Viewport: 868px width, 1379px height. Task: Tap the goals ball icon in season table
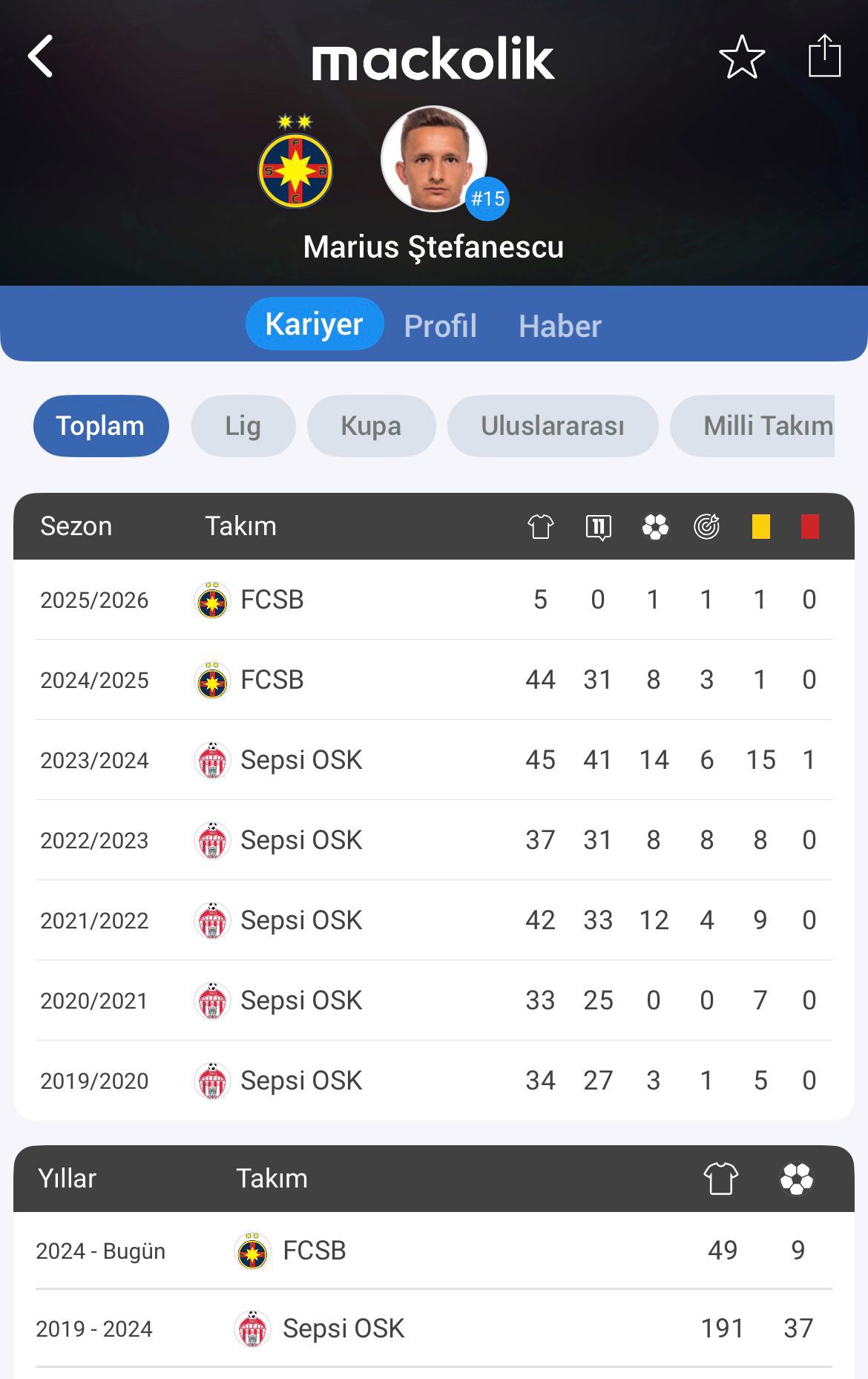click(x=655, y=527)
